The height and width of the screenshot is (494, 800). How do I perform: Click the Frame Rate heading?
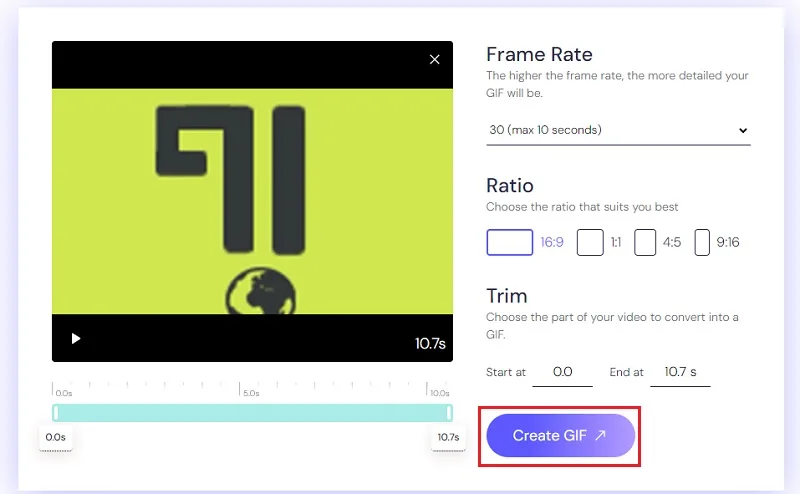(x=539, y=55)
